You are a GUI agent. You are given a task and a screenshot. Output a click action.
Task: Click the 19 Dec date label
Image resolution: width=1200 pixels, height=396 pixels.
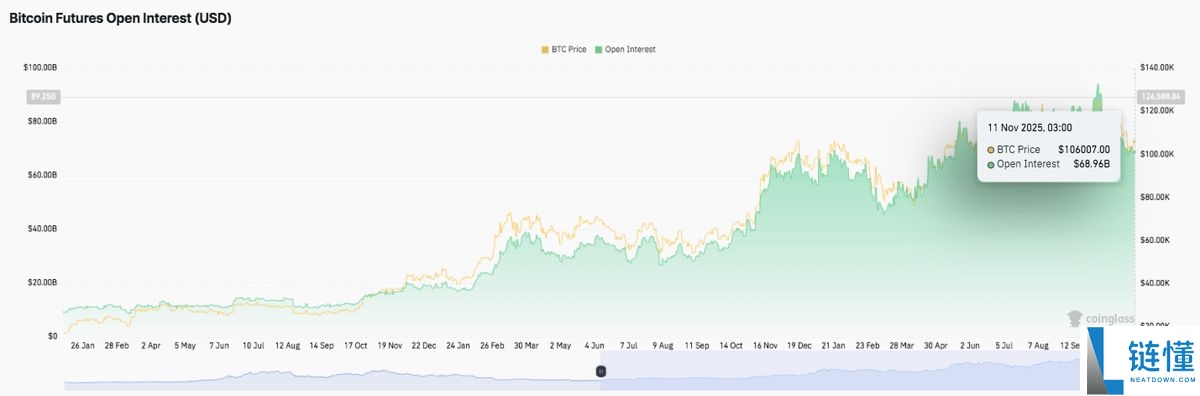pos(800,345)
